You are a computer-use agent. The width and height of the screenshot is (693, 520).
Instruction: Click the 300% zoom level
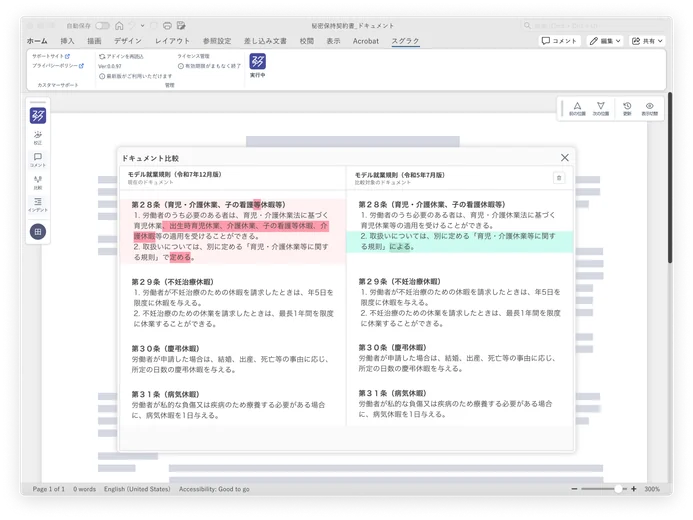pos(652,489)
